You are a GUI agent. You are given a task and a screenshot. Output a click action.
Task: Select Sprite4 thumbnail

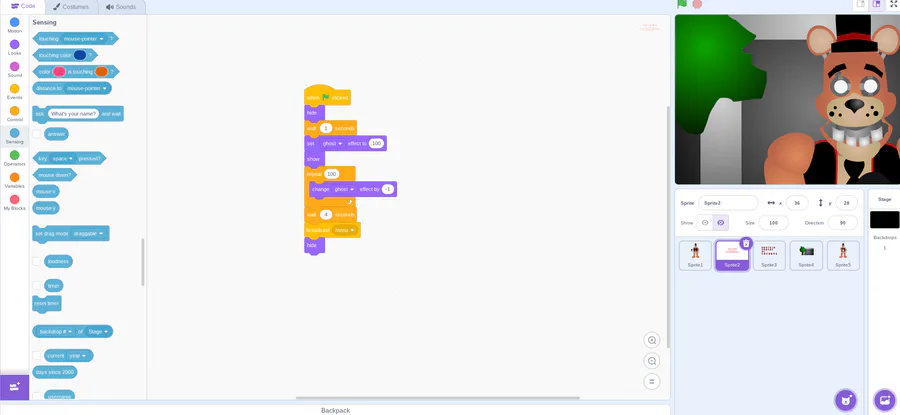click(806, 255)
